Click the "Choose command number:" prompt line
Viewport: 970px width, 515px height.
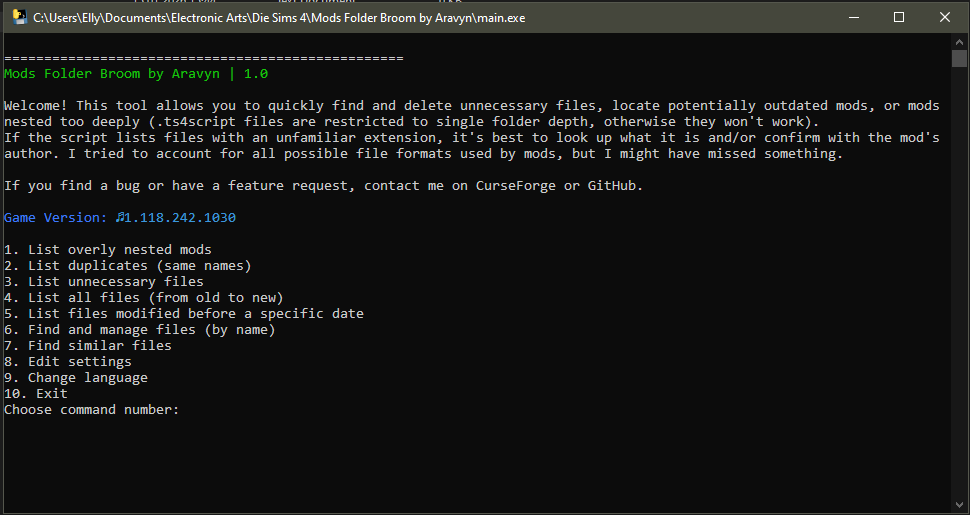tap(91, 409)
